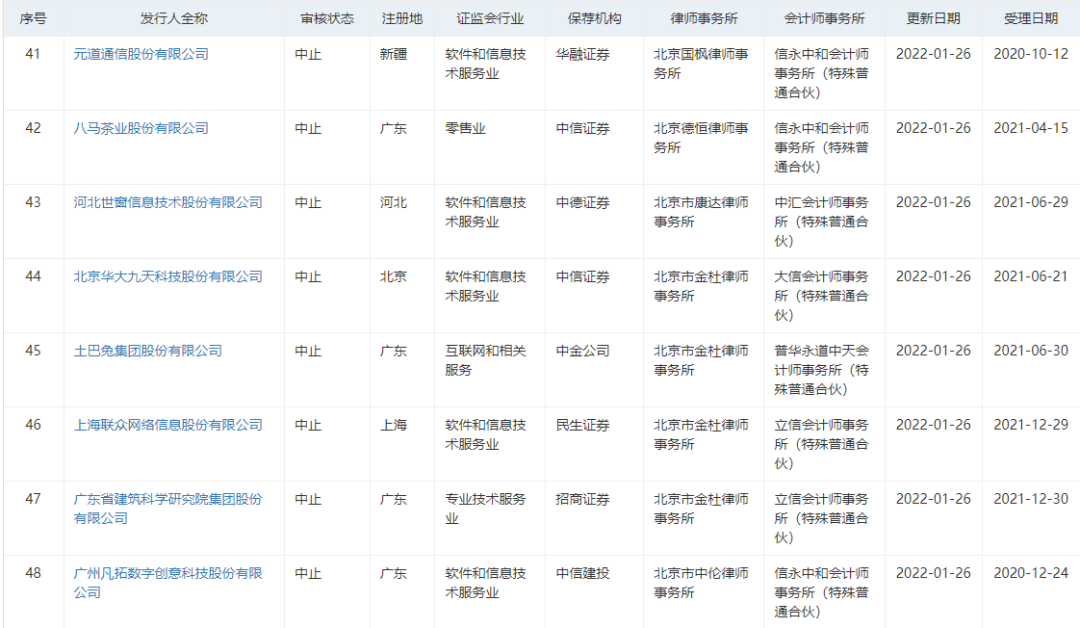Viewport: 1080px width, 628px height.
Task: Open 土巴兔集团股份有限公司 link
Action: coord(148,351)
